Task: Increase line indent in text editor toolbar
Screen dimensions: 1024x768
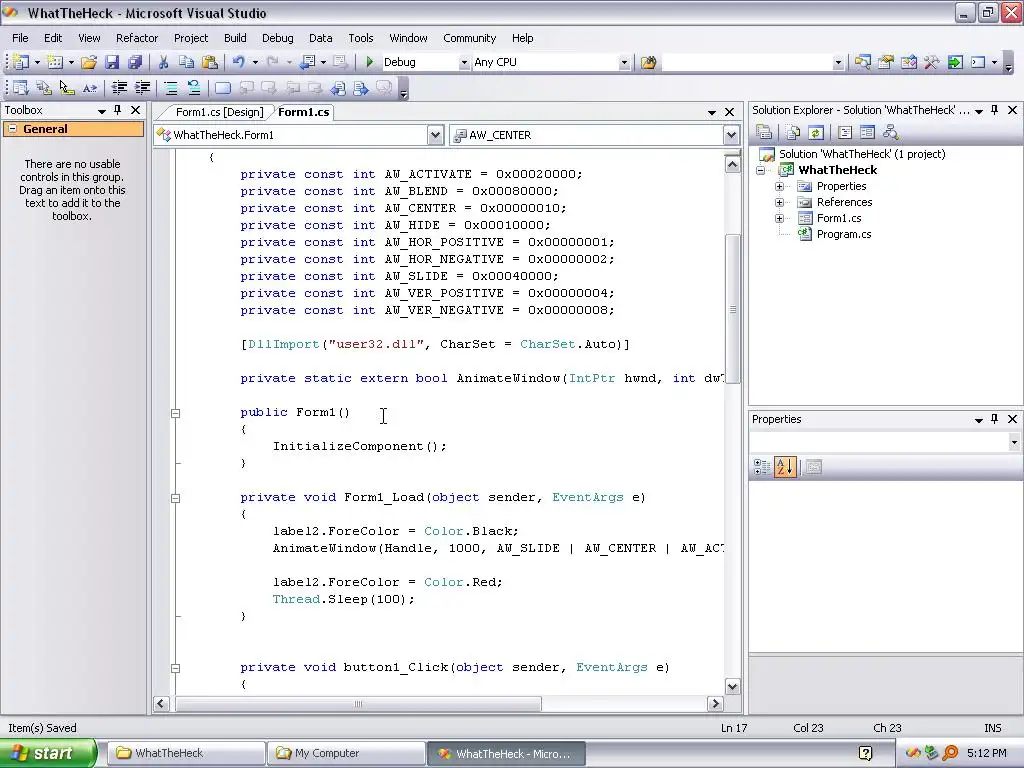Action: pos(142,88)
